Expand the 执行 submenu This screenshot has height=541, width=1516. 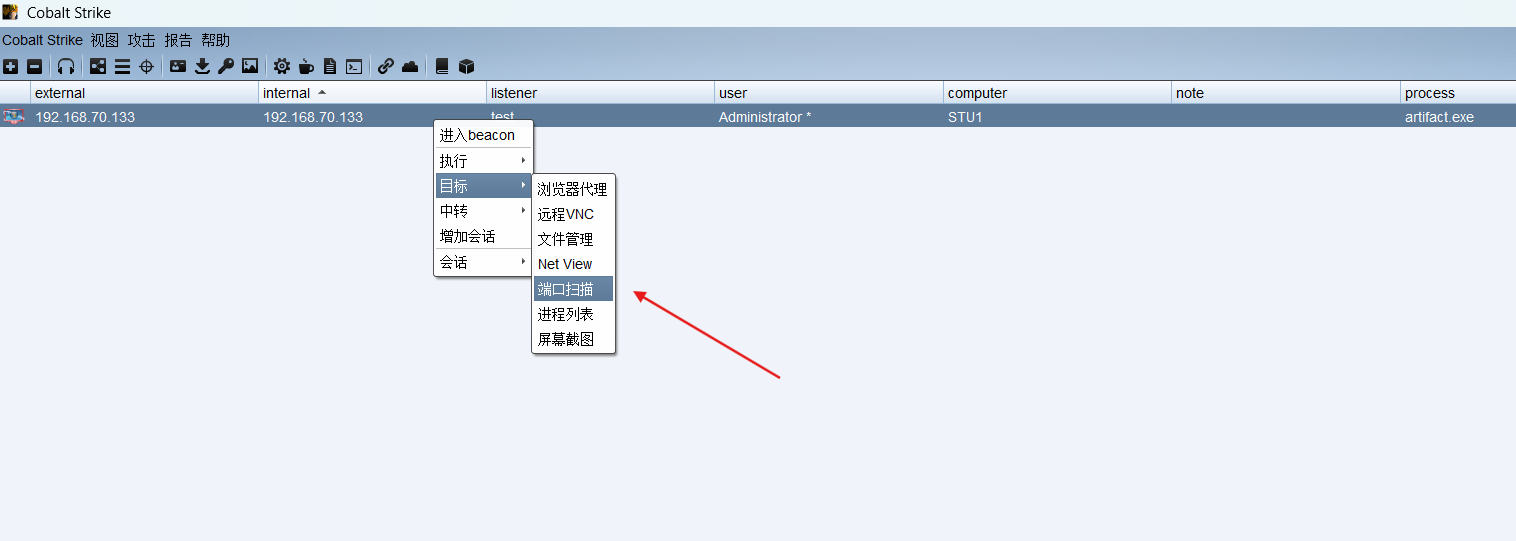coord(483,161)
